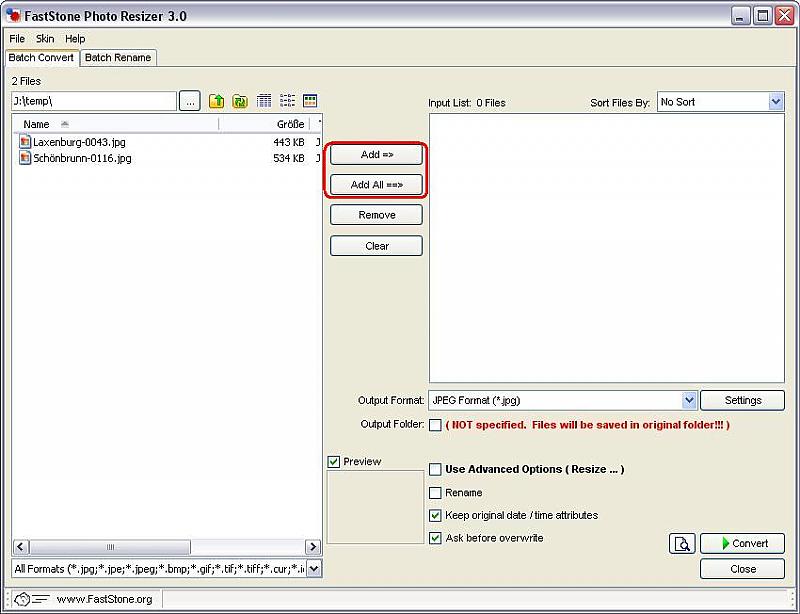
Task: Click the go up one folder icon
Action: click(x=216, y=101)
